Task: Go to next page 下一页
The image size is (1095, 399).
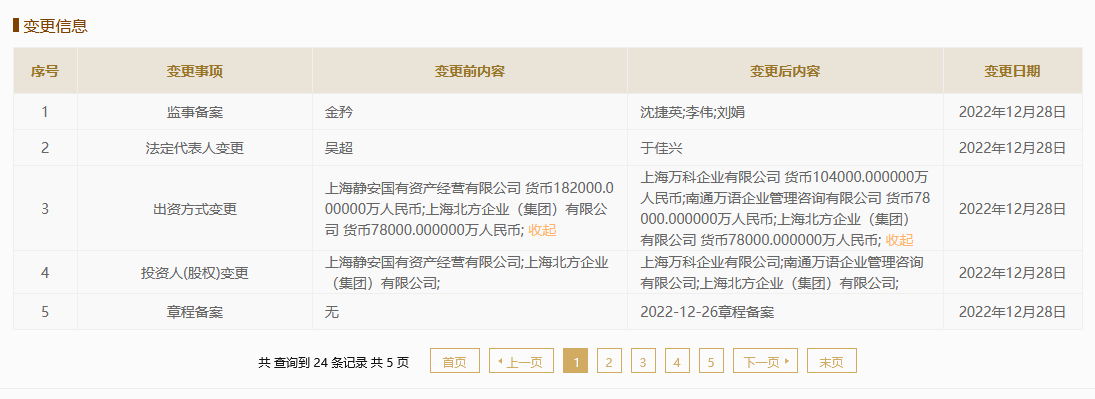Action: [765, 361]
